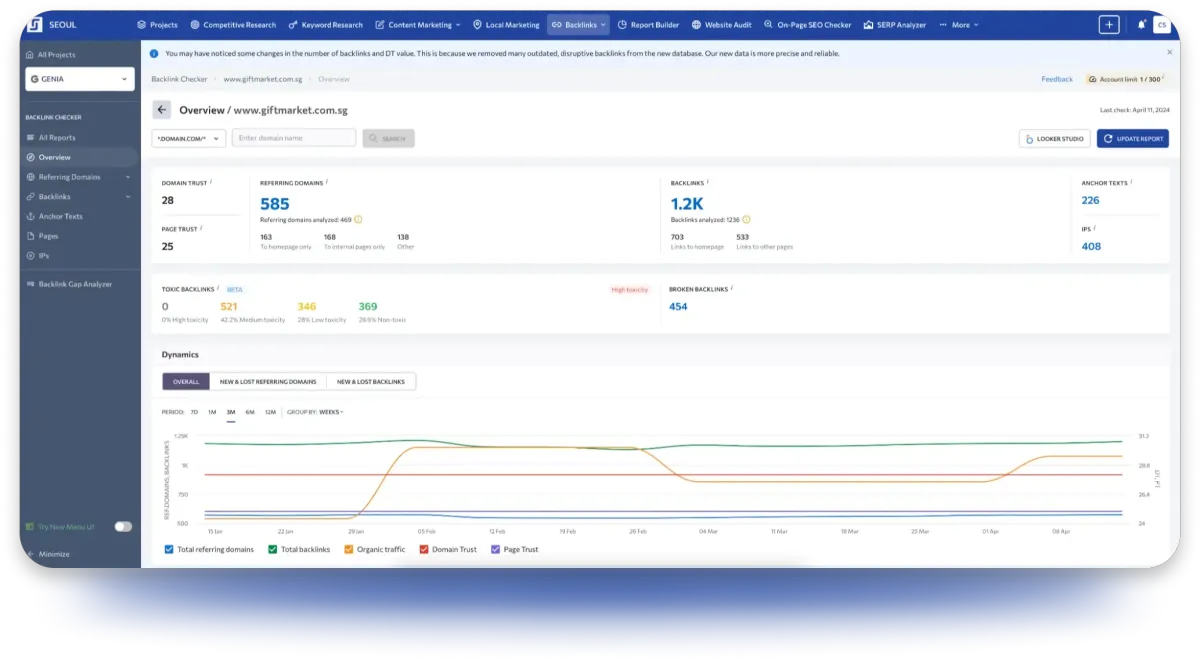Screen dimensions: 1200x662
Task: Click the IPs sidebar icon
Action: [x=30, y=256]
